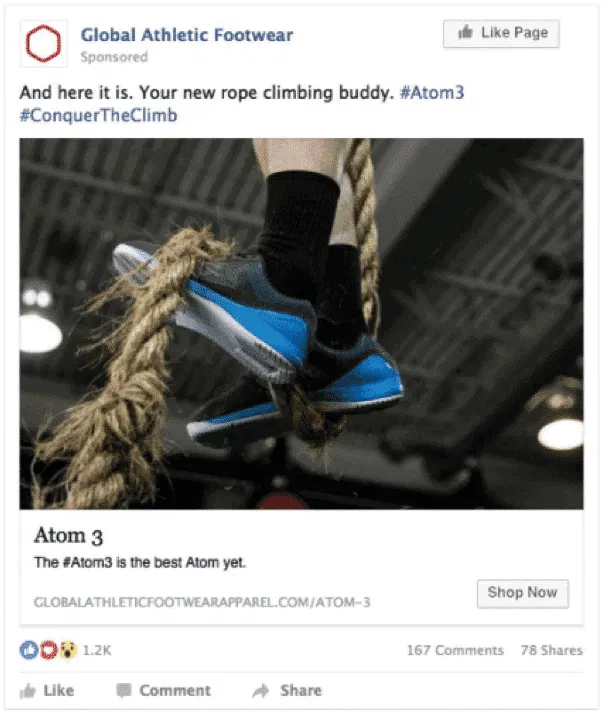Click the red hexagon page logo

(43, 44)
